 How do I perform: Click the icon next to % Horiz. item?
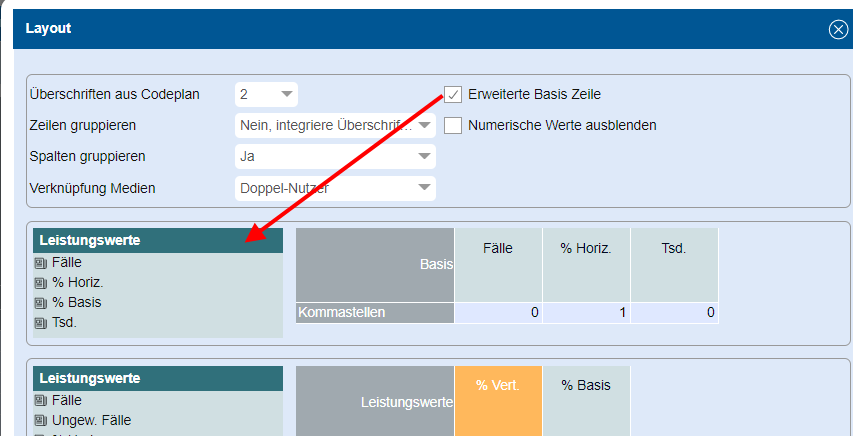pyautogui.click(x=41, y=282)
